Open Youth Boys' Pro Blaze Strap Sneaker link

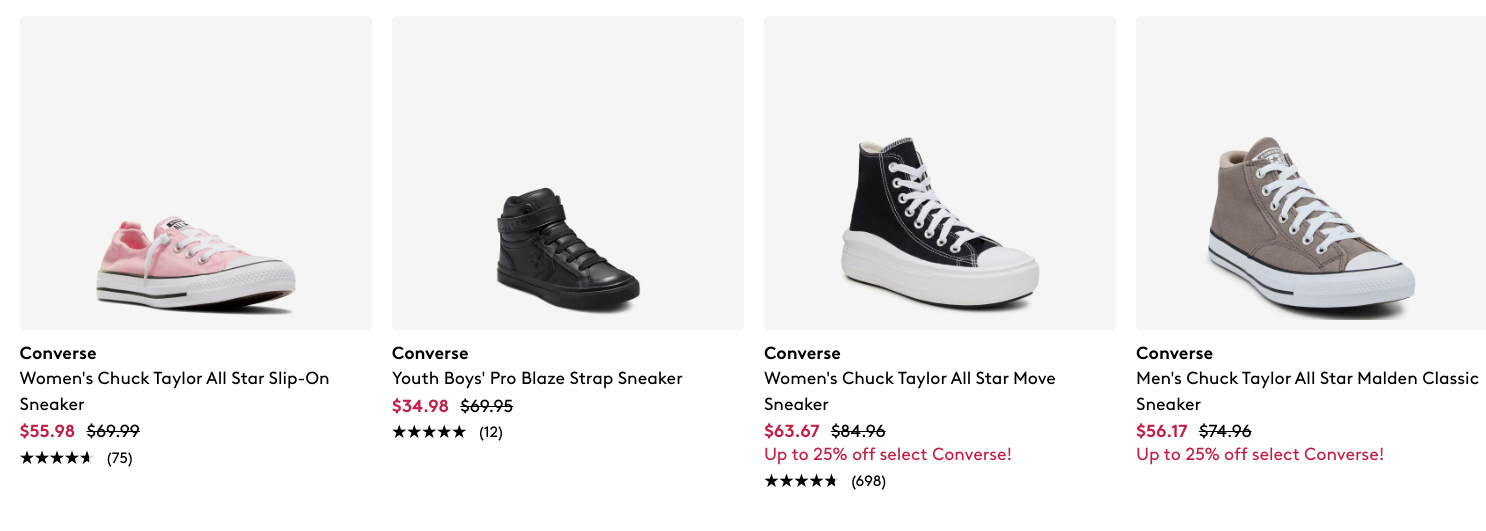pyautogui.click(x=537, y=379)
